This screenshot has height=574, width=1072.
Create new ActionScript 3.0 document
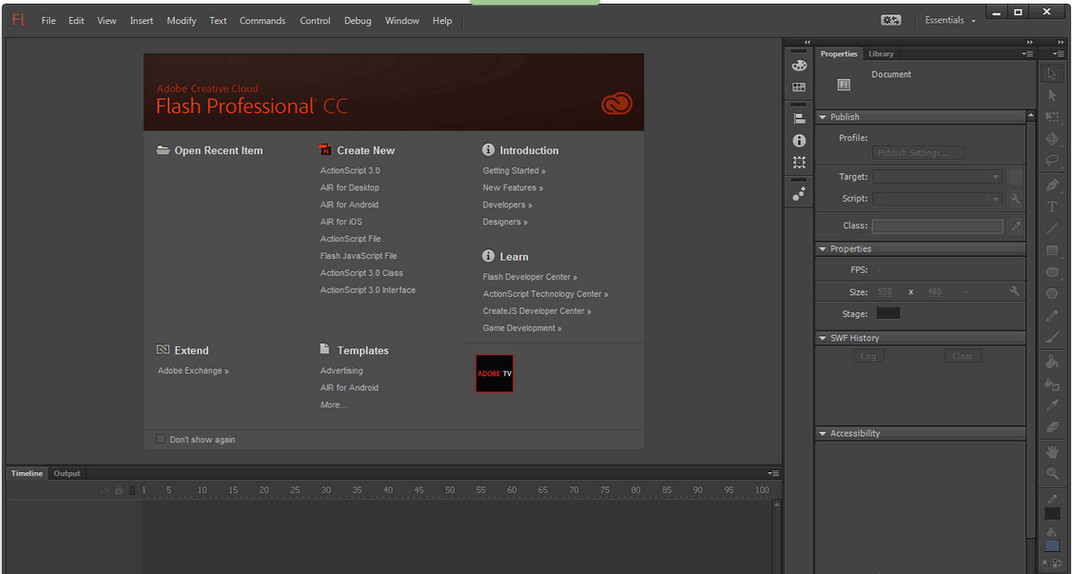[x=350, y=170]
